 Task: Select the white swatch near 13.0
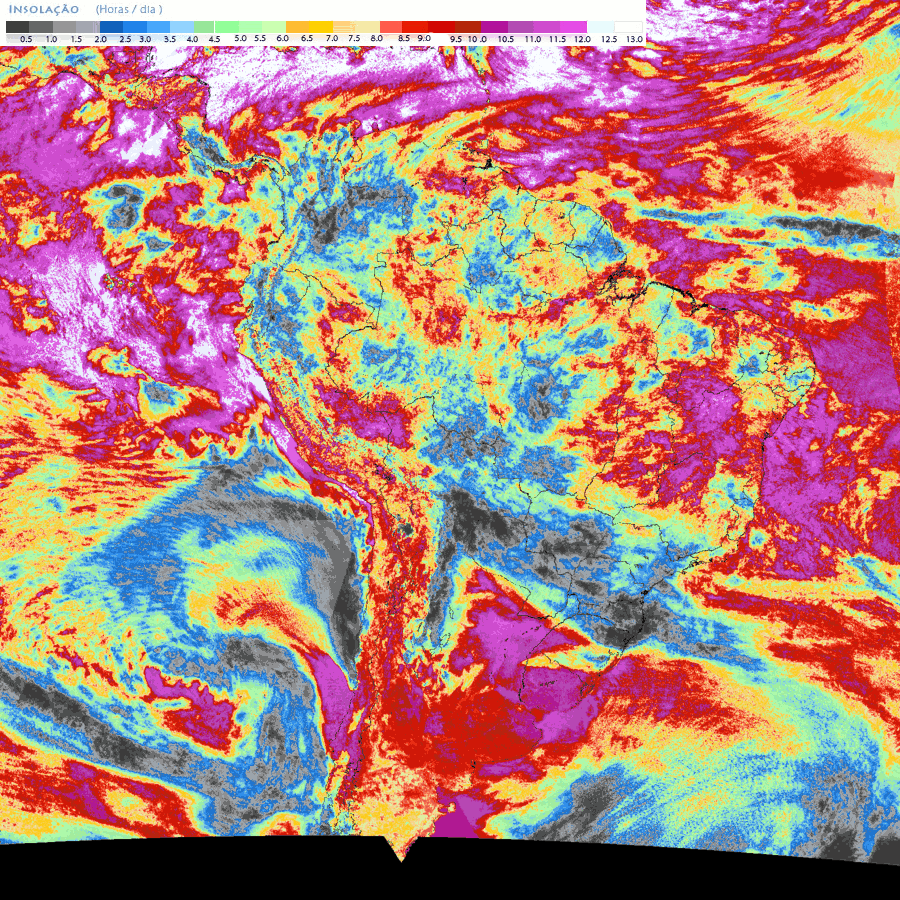click(628, 27)
